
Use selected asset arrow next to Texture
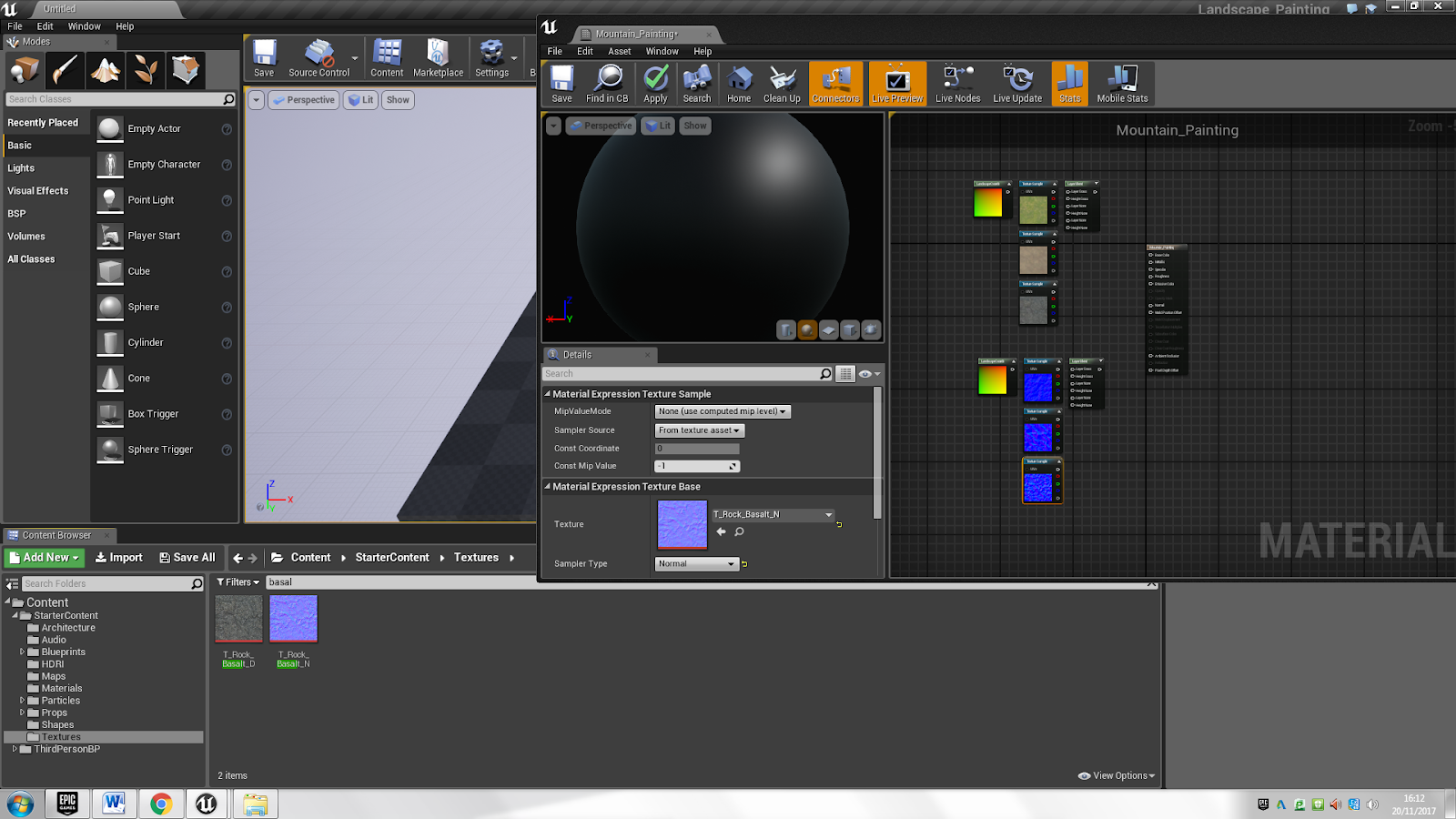pyautogui.click(x=722, y=531)
